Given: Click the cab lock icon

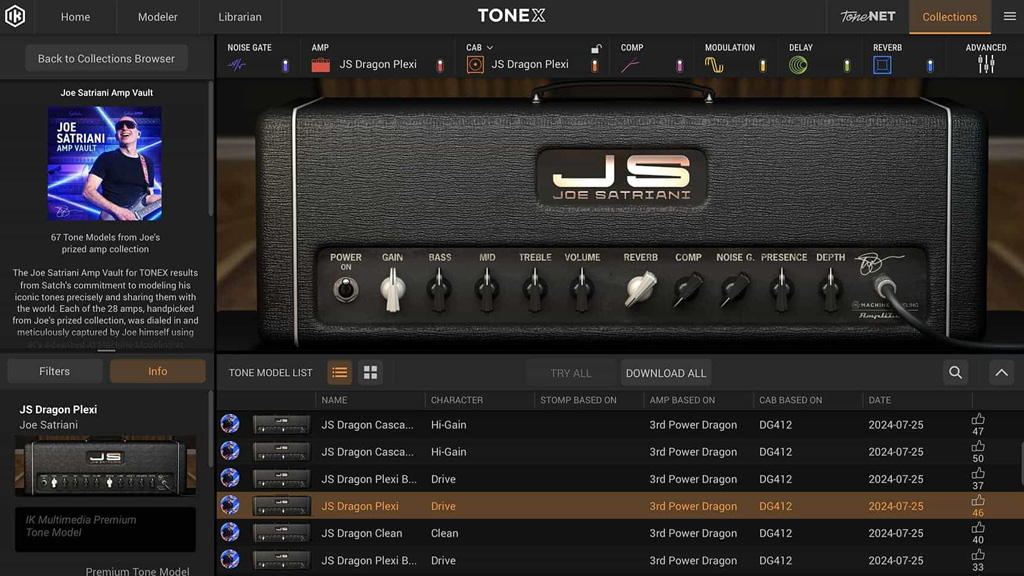Looking at the screenshot, I should (596, 49).
